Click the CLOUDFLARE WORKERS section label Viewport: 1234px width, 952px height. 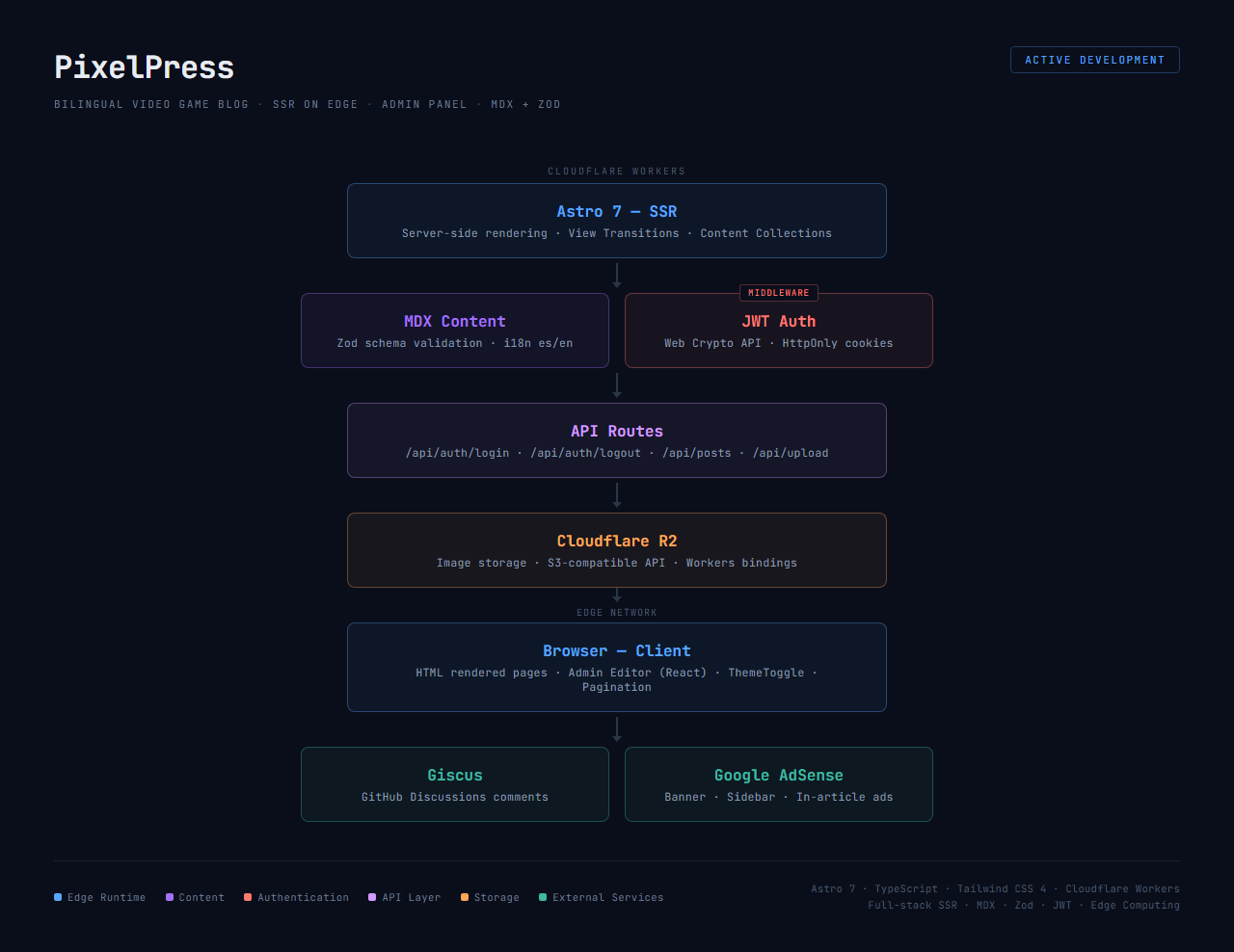(x=617, y=172)
